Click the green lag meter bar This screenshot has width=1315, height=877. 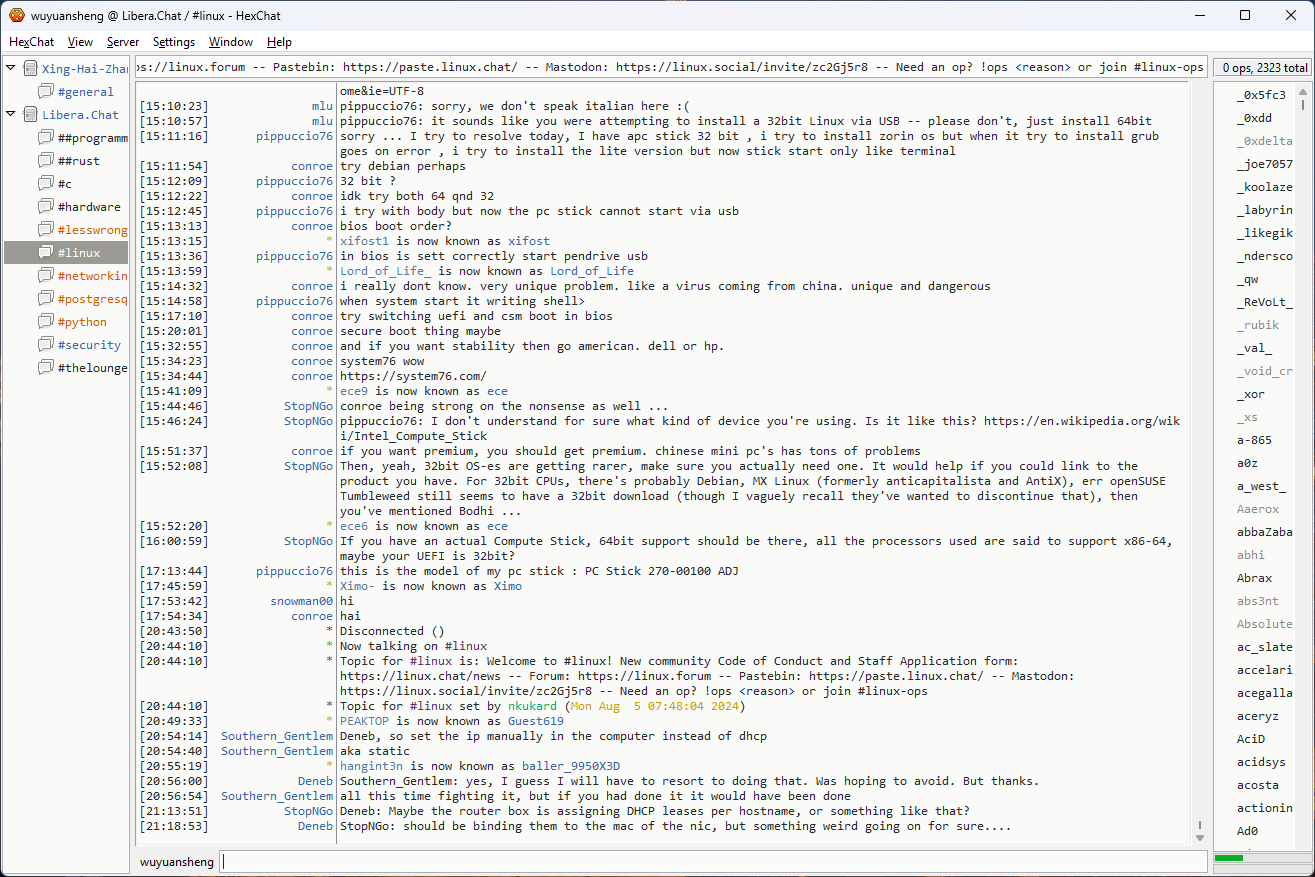click(x=1228, y=858)
